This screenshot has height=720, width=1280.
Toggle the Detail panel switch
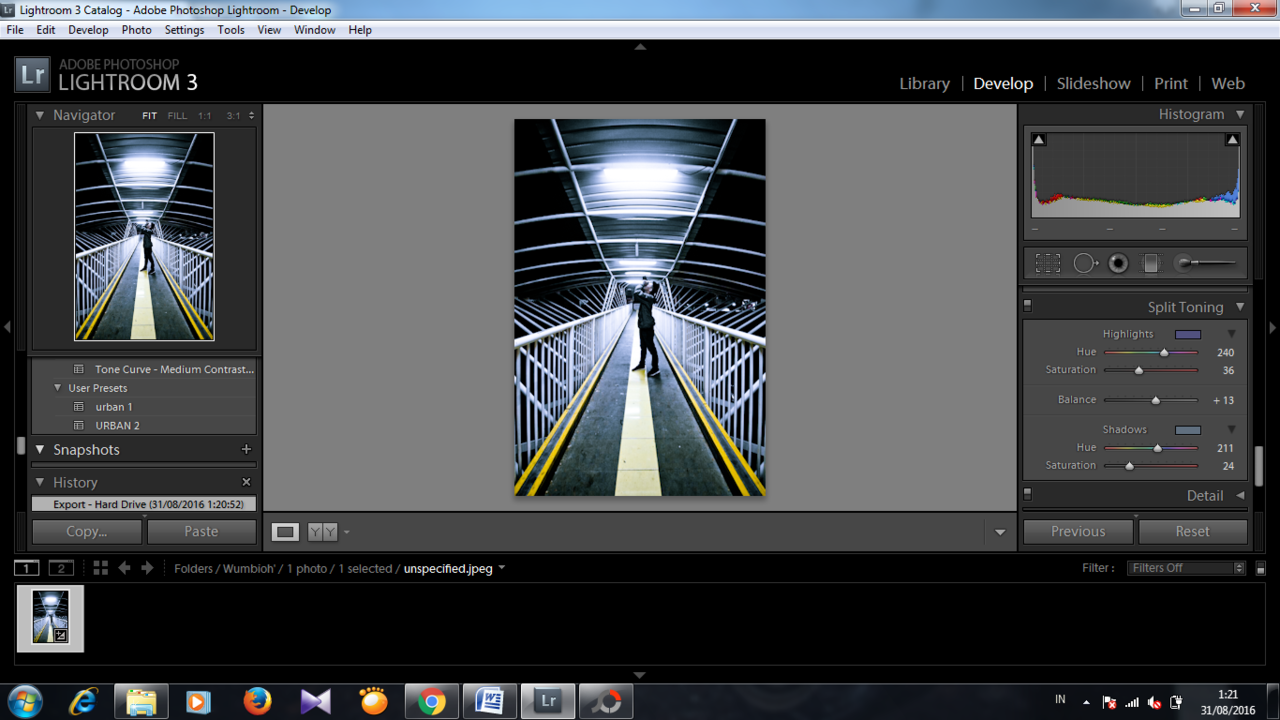1027,494
